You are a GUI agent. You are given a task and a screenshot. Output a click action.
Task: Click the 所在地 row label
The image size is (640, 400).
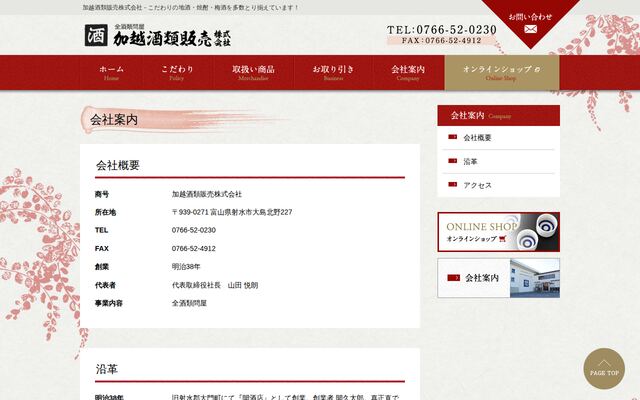(x=105, y=212)
